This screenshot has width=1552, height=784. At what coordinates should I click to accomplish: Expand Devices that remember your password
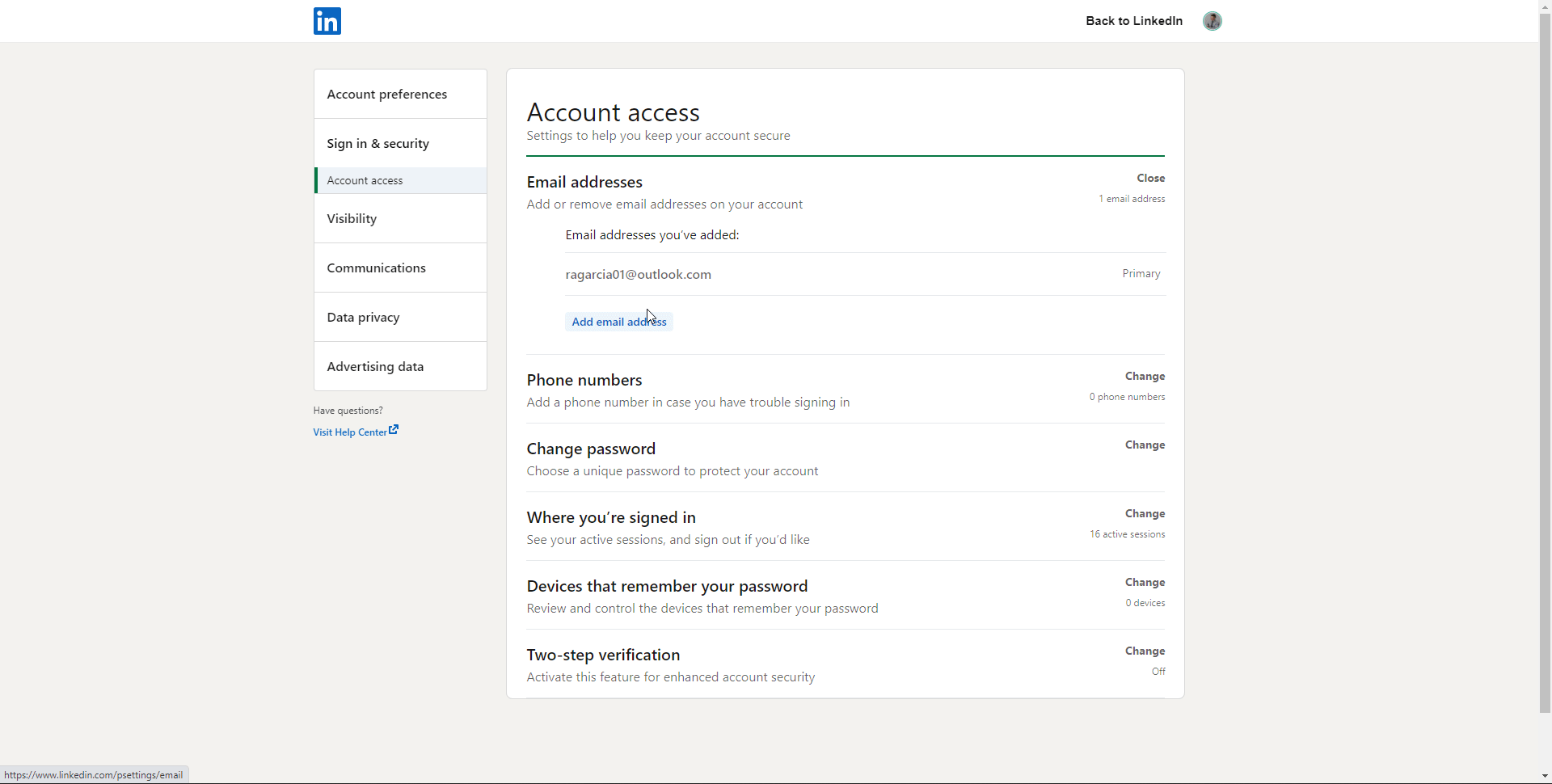[x=1145, y=583]
